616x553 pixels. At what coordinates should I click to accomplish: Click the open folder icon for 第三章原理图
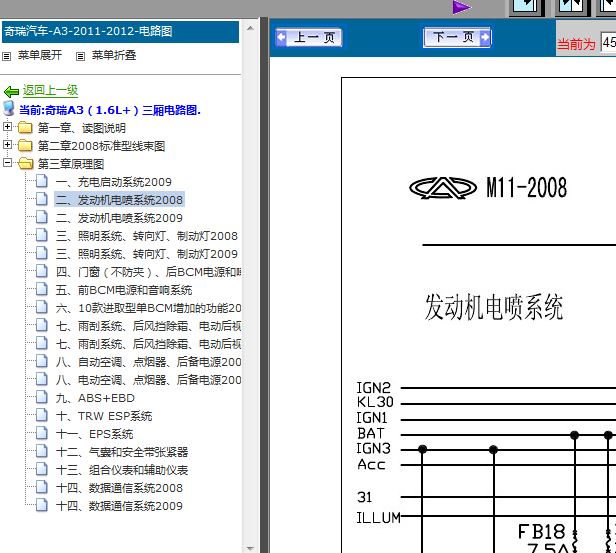point(25,163)
